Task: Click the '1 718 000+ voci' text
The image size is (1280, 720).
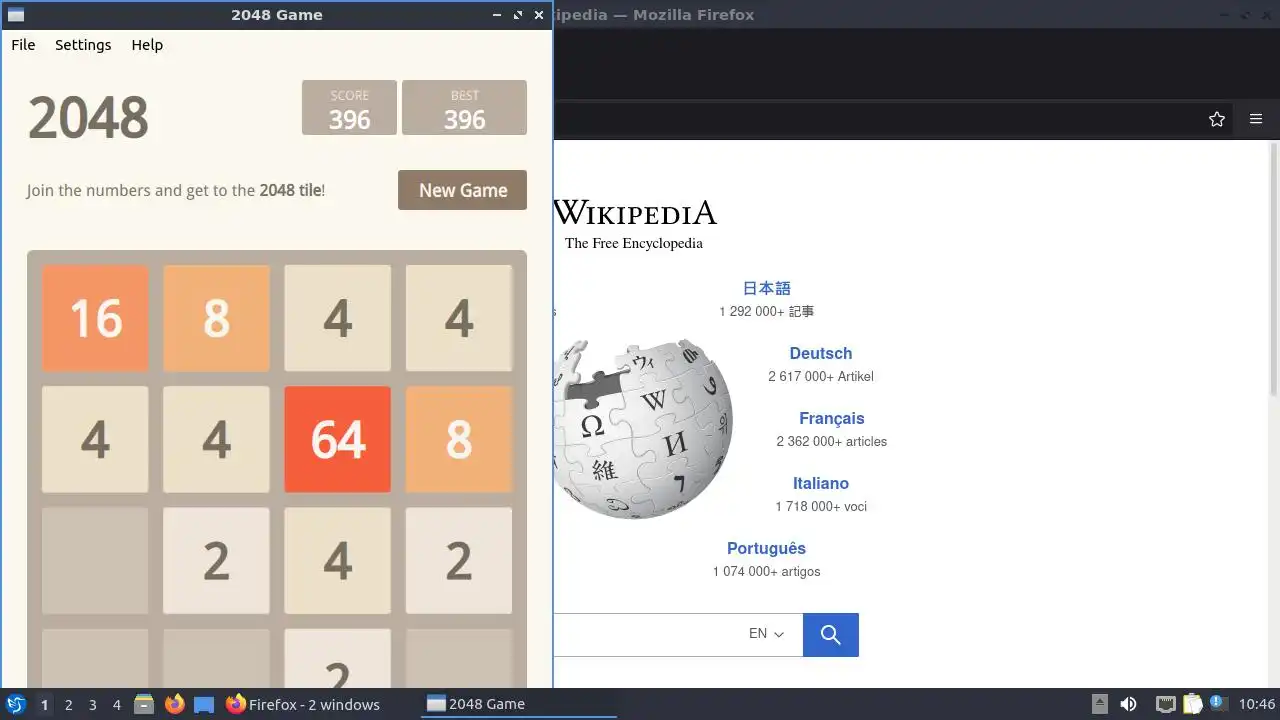Action: click(x=821, y=507)
